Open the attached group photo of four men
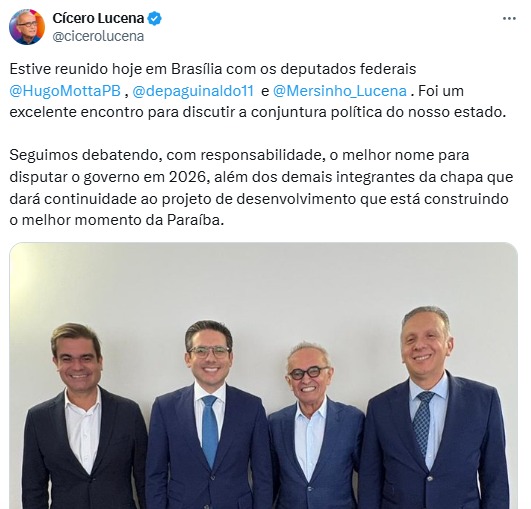This screenshot has width=531, height=509. pyautogui.click(x=263, y=375)
